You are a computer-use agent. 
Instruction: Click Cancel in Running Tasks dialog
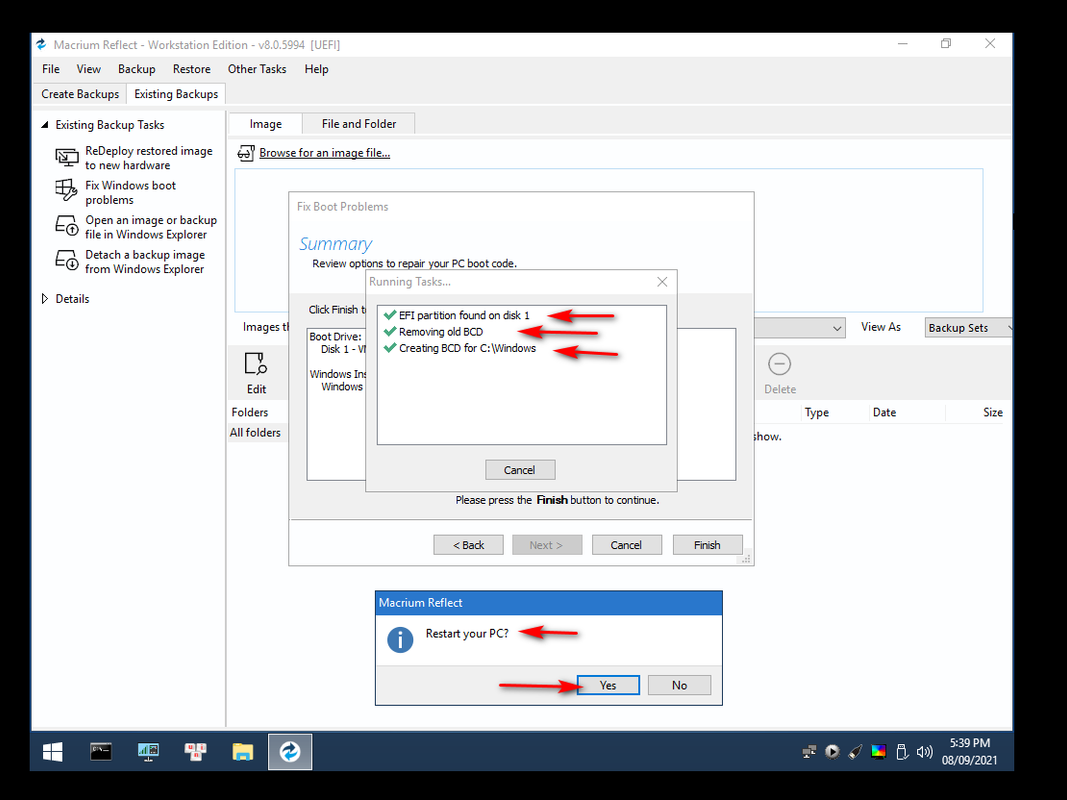click(x=520, y=470)
